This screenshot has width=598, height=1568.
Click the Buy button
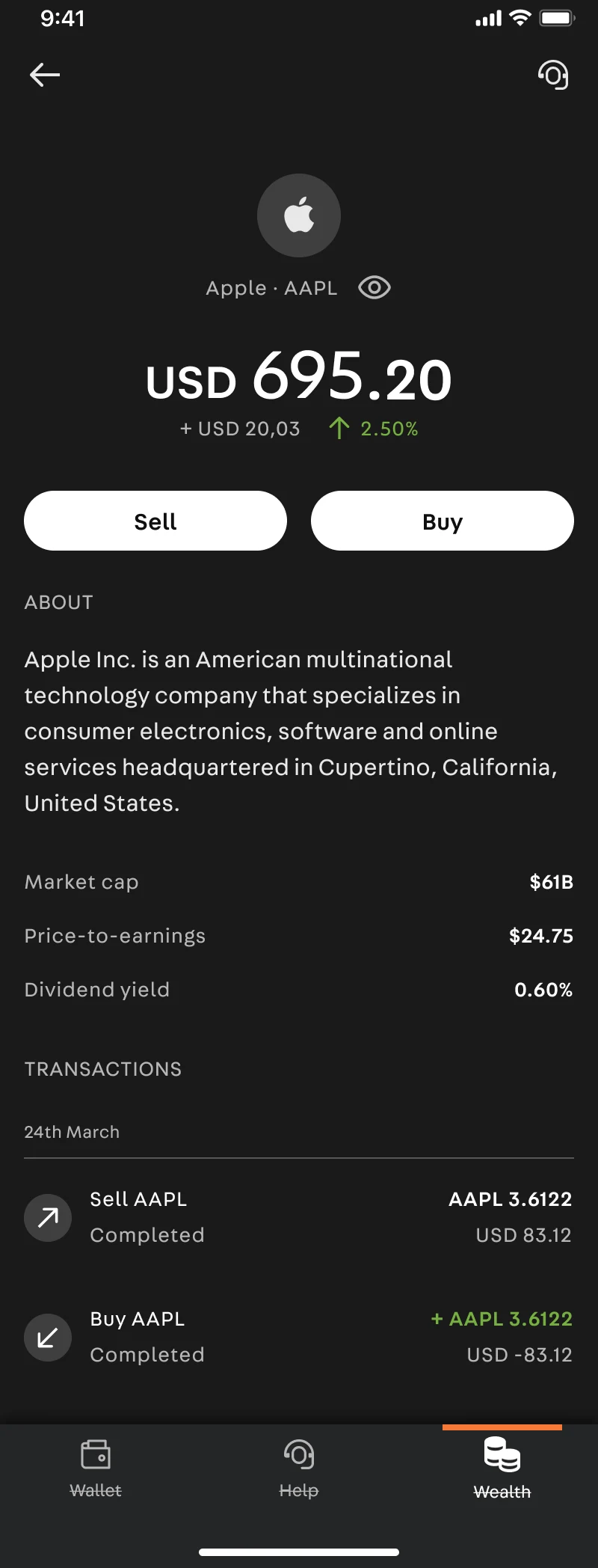tap(443, 521)
